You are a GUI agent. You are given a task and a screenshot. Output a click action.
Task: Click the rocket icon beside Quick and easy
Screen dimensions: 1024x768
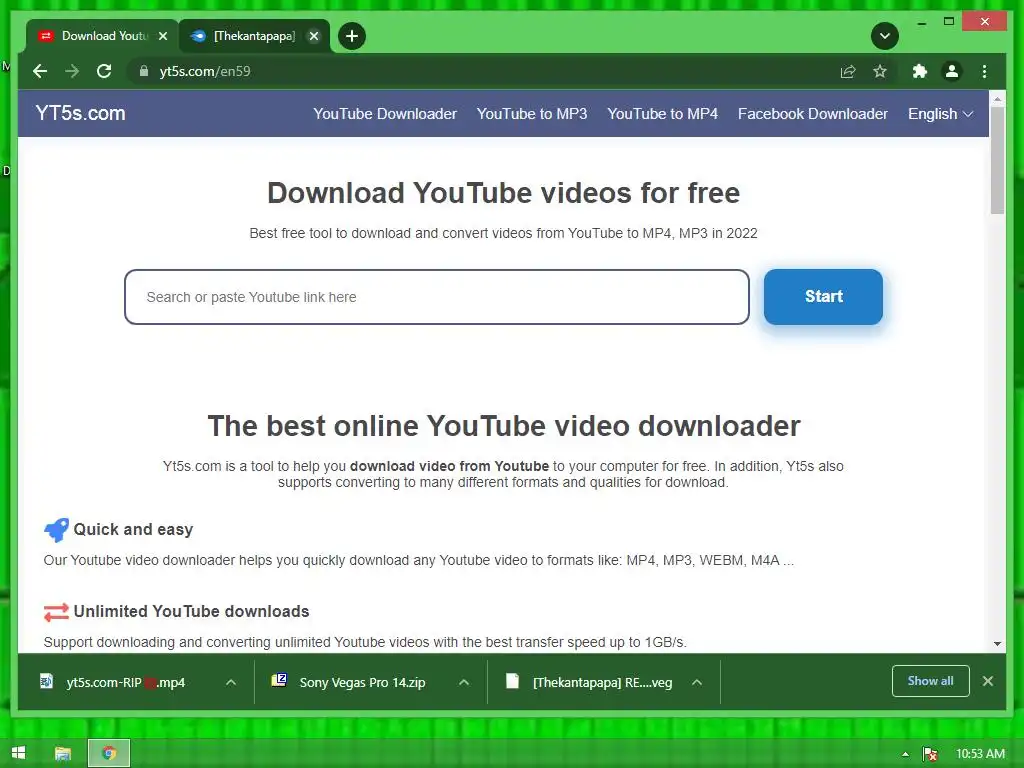56,530
